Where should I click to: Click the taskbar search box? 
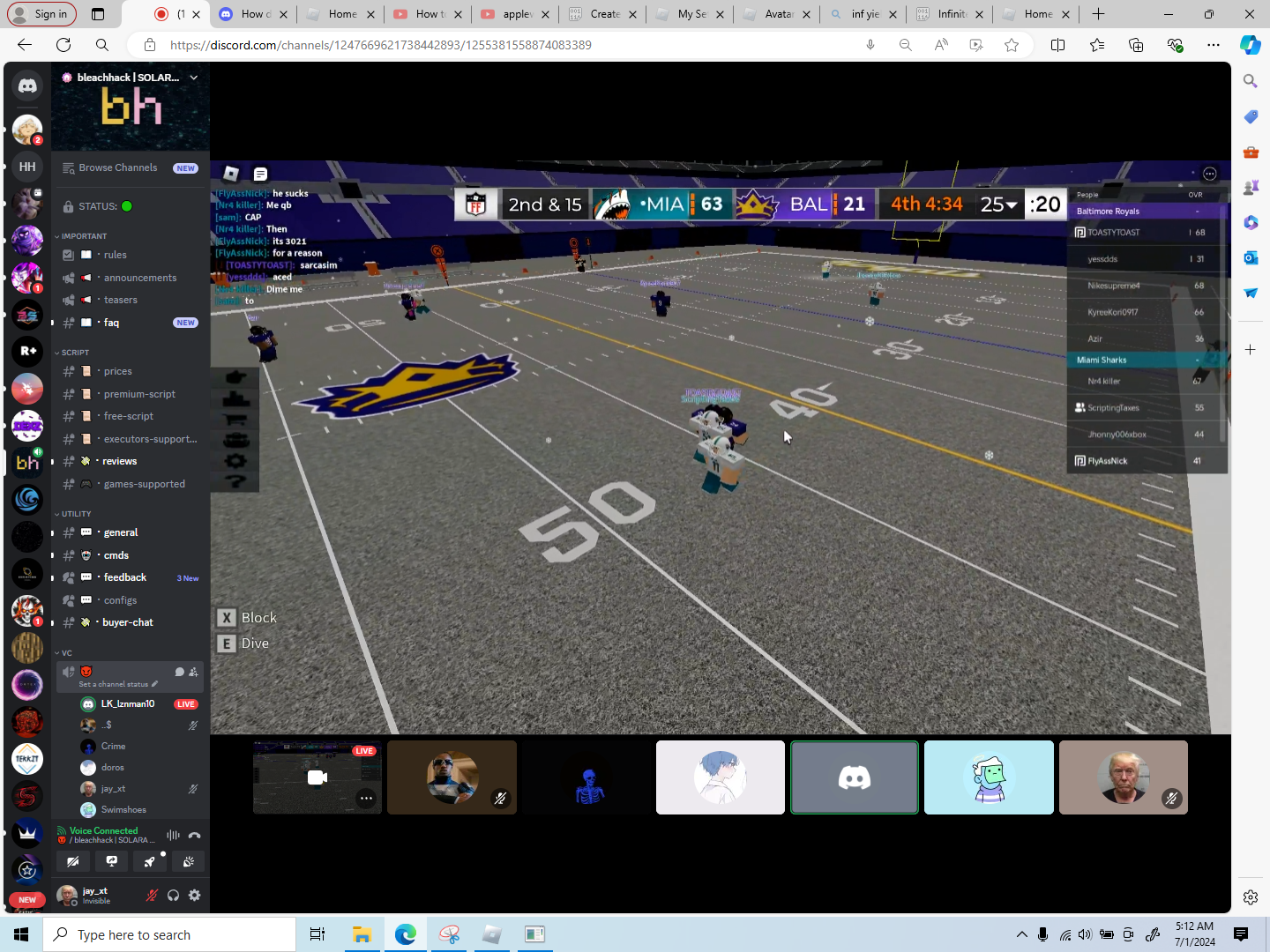169,934
